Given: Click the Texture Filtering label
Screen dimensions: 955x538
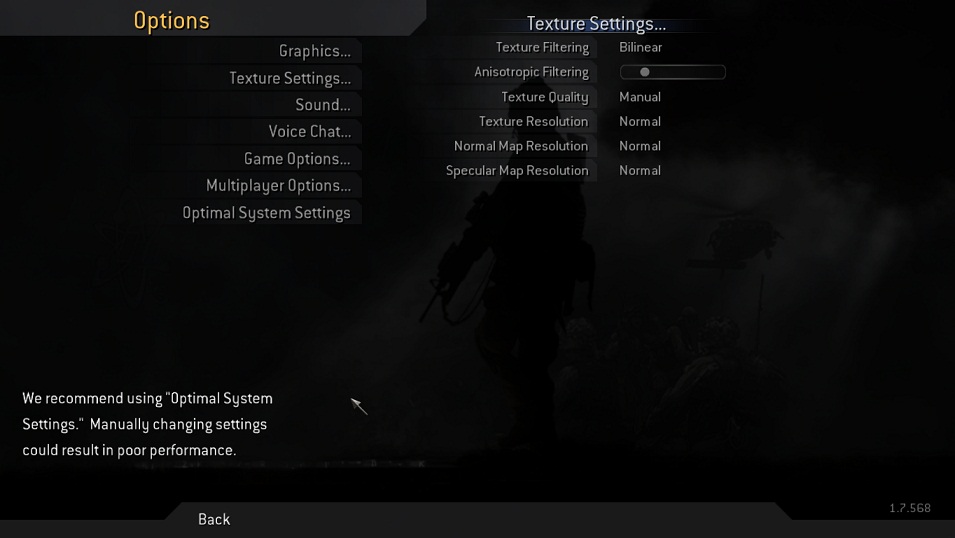Looking at the screenshot, I should [542, 48].
